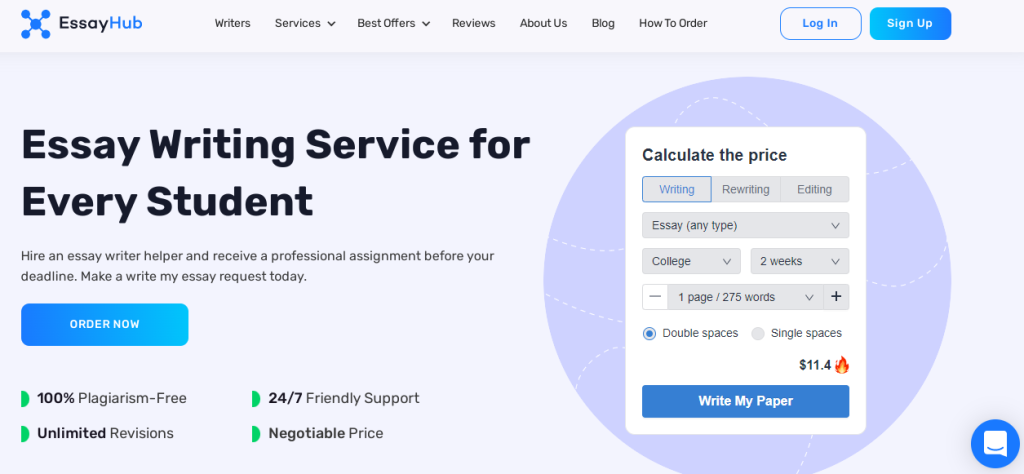Open the Essay (any type) dropdown

(745, 225)
